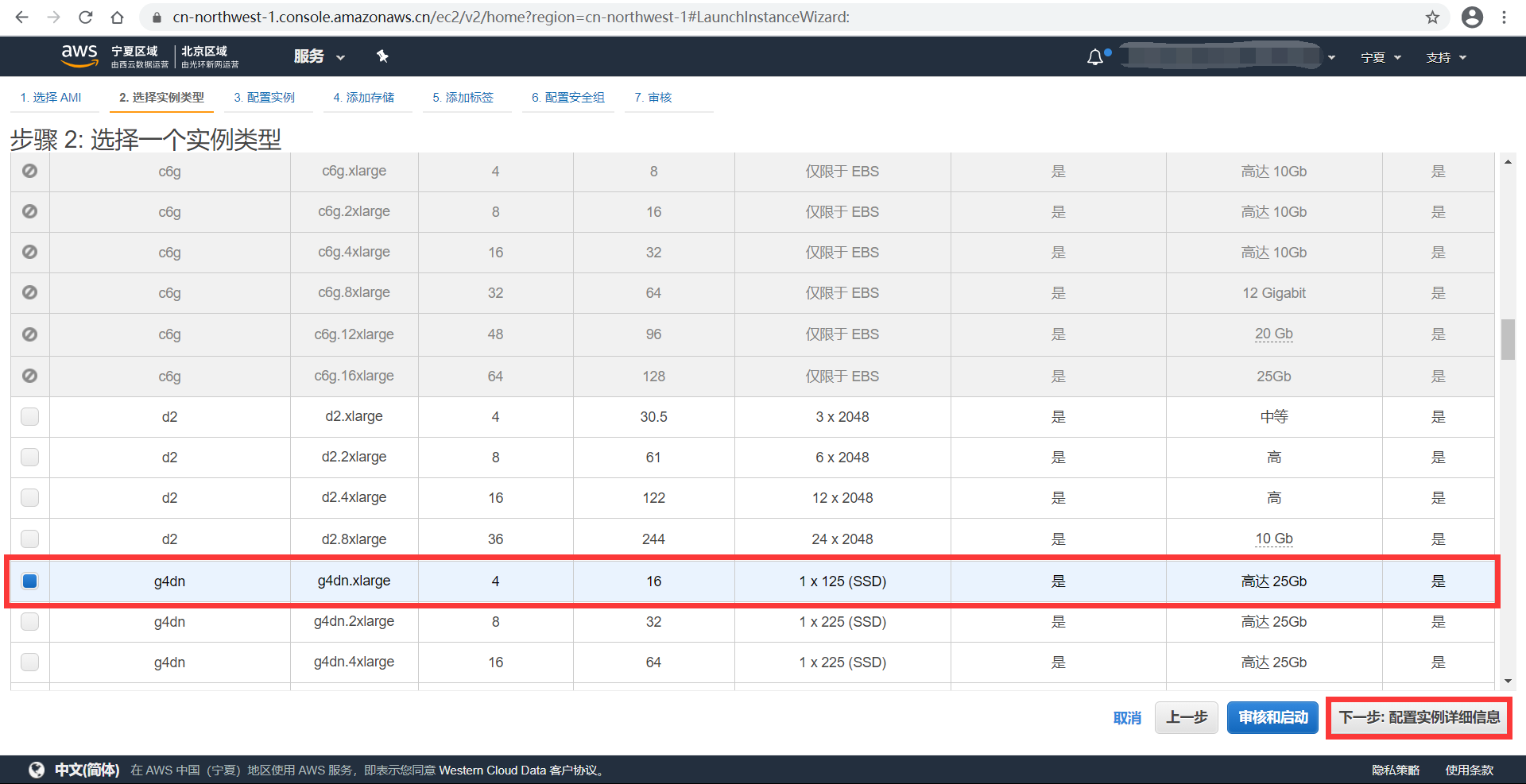The width and height of the screenshot is (1526, 784).
Task: Click the bookmark star in the address bar
Action: (1433, 17)
